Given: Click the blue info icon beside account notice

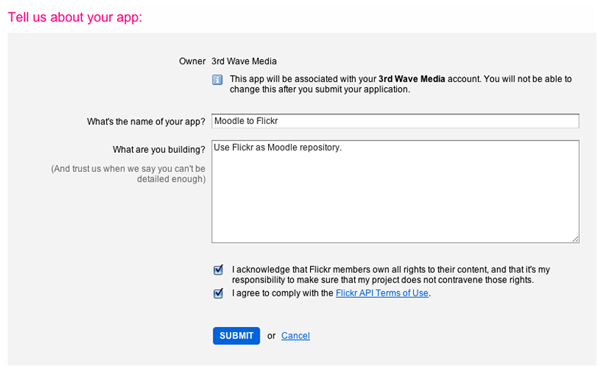Looking at the screenshot, I should pyautogui.click(x=217, y=80).
